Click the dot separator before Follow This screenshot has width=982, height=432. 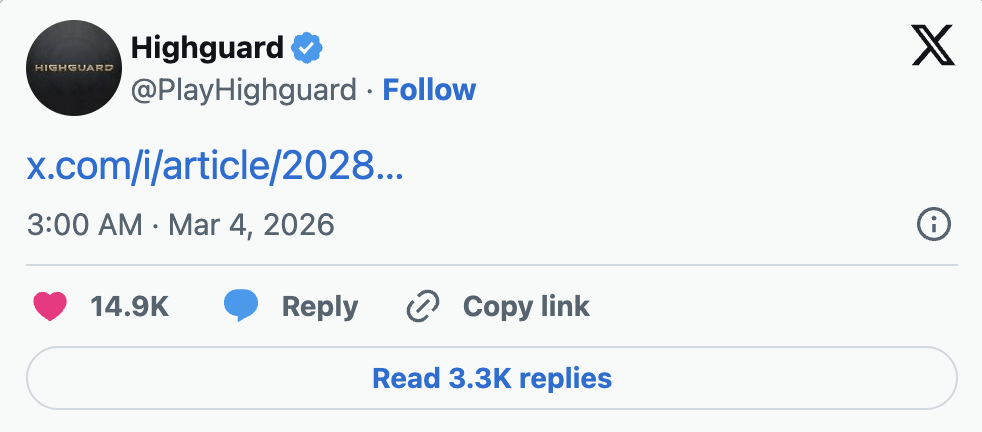pos(370,90)
